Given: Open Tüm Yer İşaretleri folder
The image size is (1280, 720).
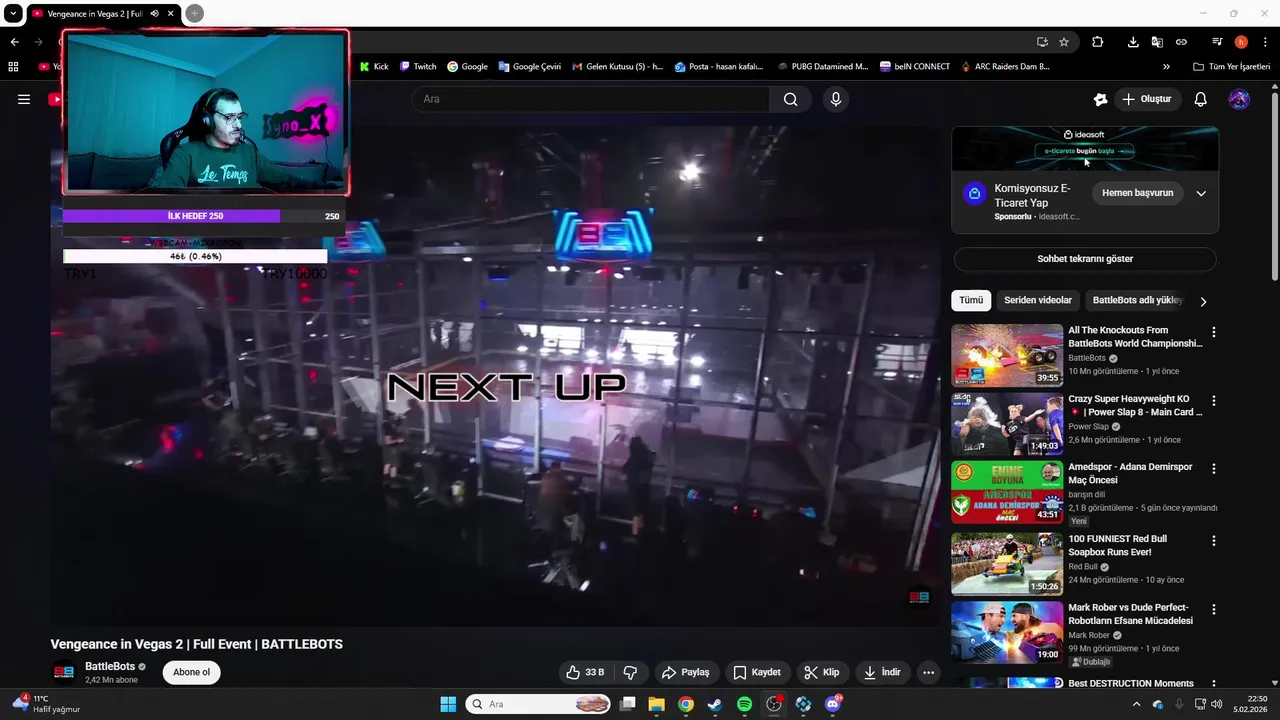Looking at the screenshot, I should click(x=1231, y=67).
